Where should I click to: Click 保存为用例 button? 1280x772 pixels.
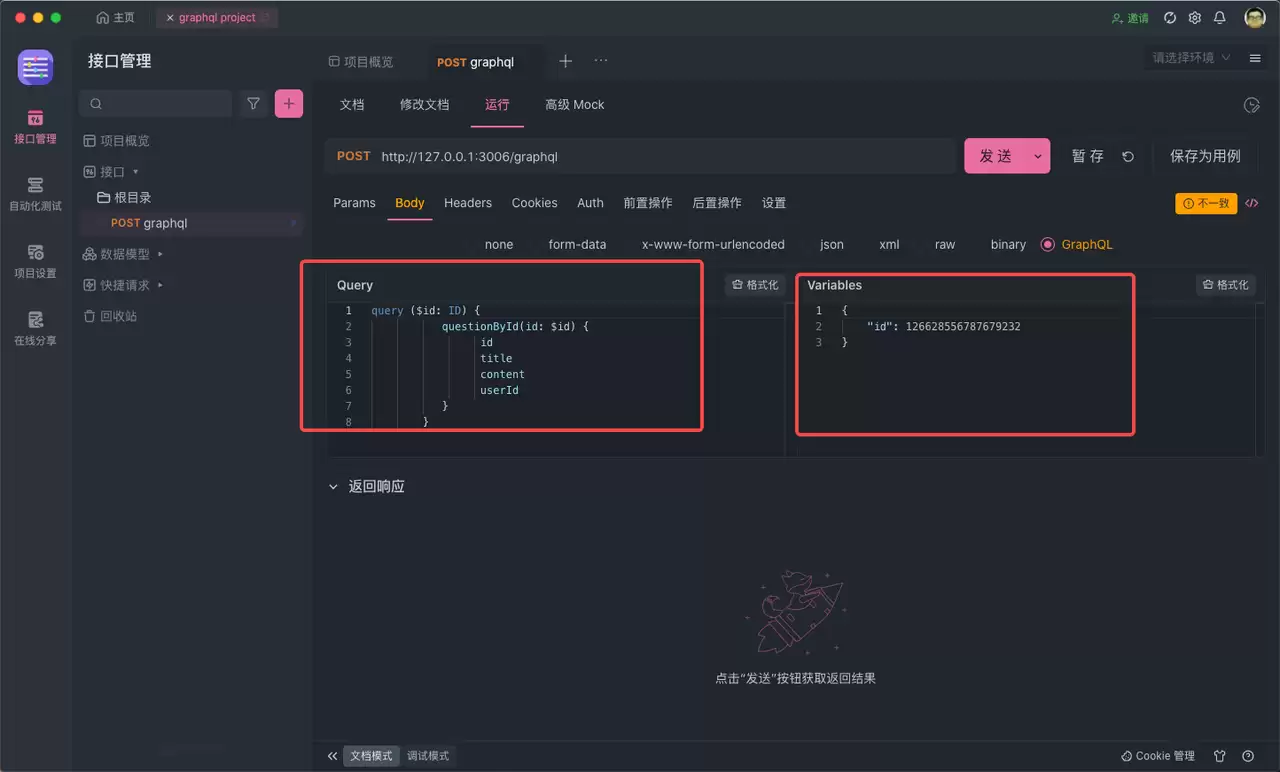click(x=1205, y=156)
